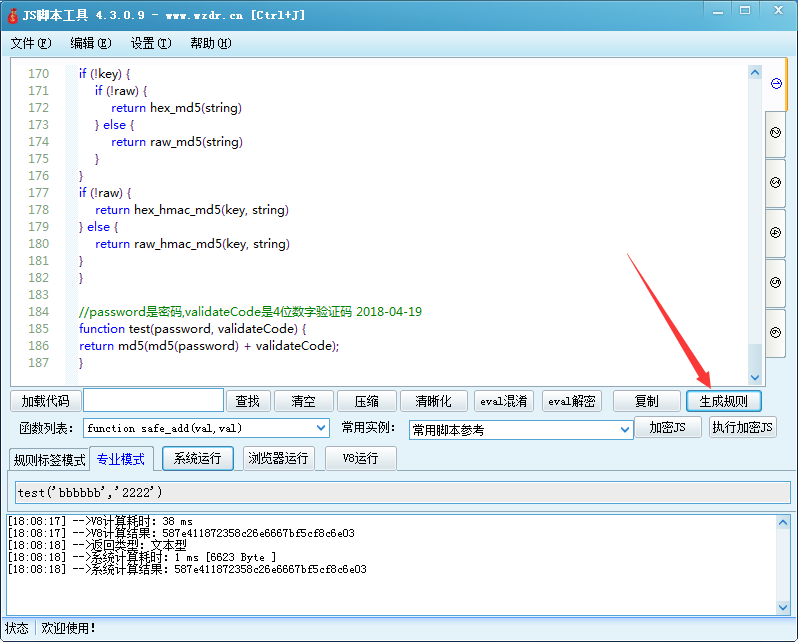Viewport: 798px width, 642px height.
Task: Click the JS脚本工具 app icon in title bar
Action: (12, 15)
